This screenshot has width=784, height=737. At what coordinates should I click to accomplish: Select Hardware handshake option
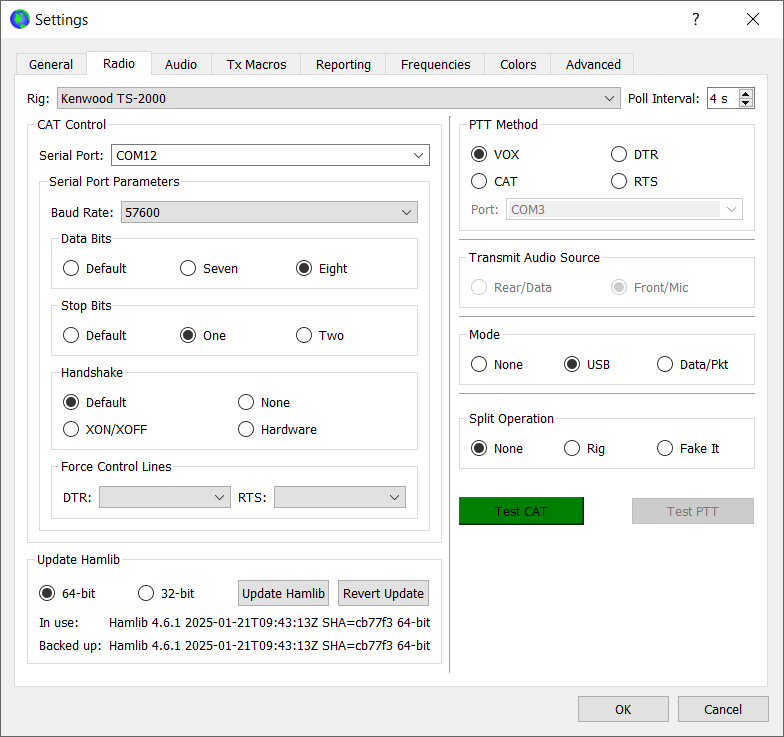pos(246,429)
